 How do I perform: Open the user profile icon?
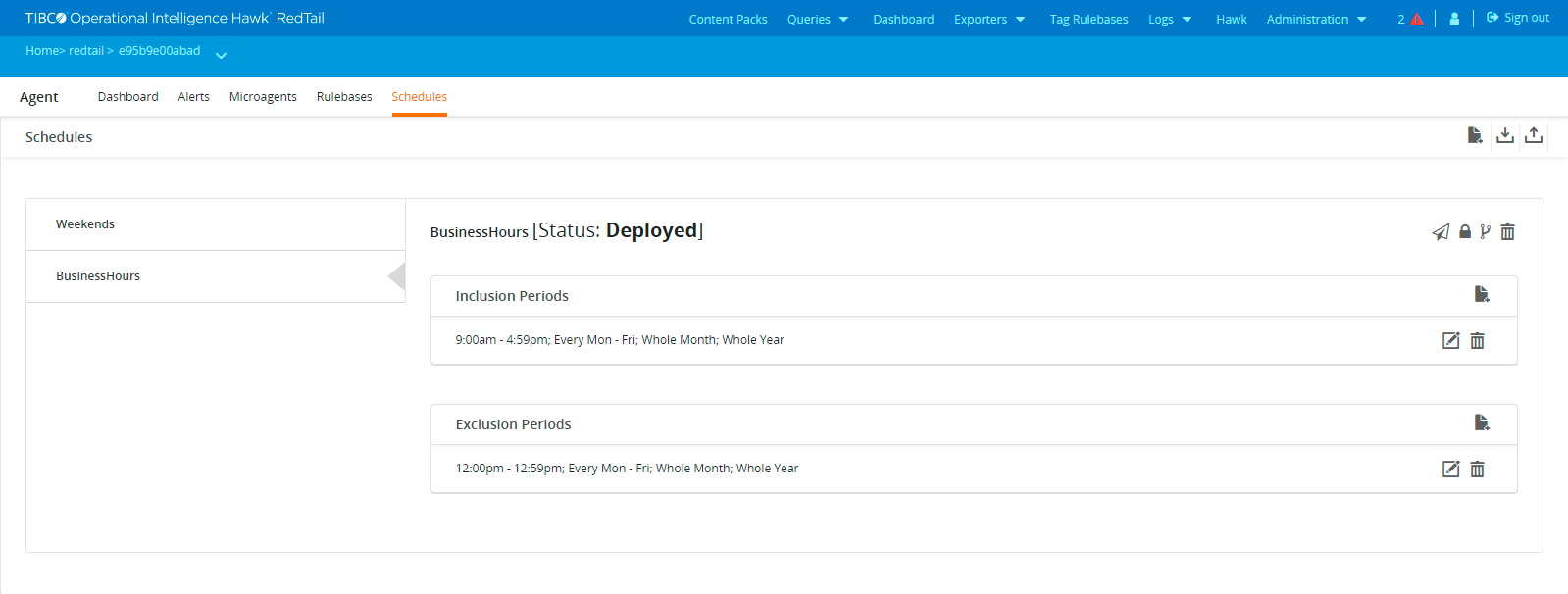[x=1454, y=19]
